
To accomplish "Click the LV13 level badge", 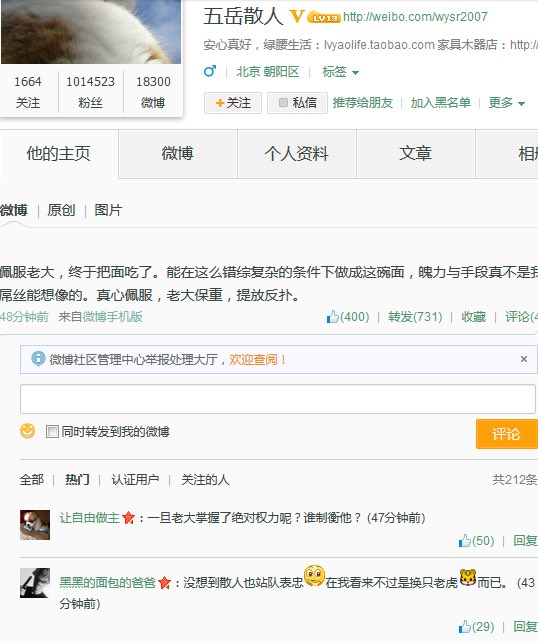I will click(324, 18).
